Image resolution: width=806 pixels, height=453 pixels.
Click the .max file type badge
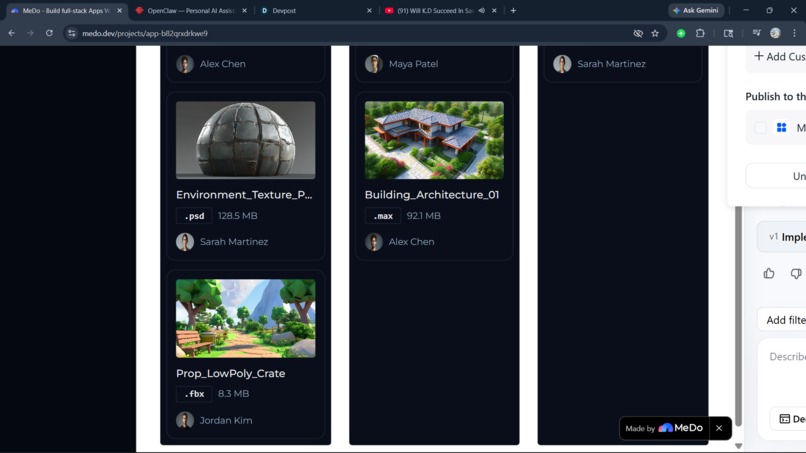click(382, 216)
